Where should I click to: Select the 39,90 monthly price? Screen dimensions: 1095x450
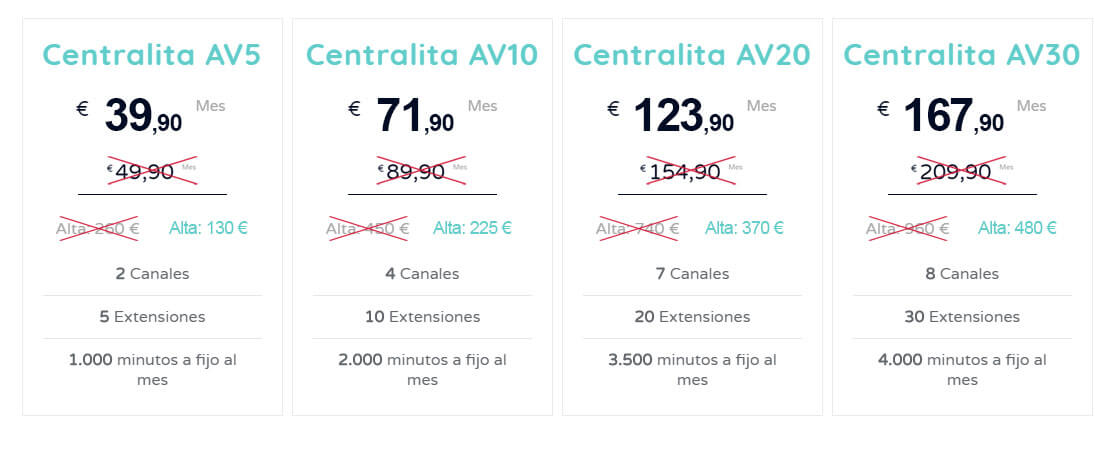(143, 115)
